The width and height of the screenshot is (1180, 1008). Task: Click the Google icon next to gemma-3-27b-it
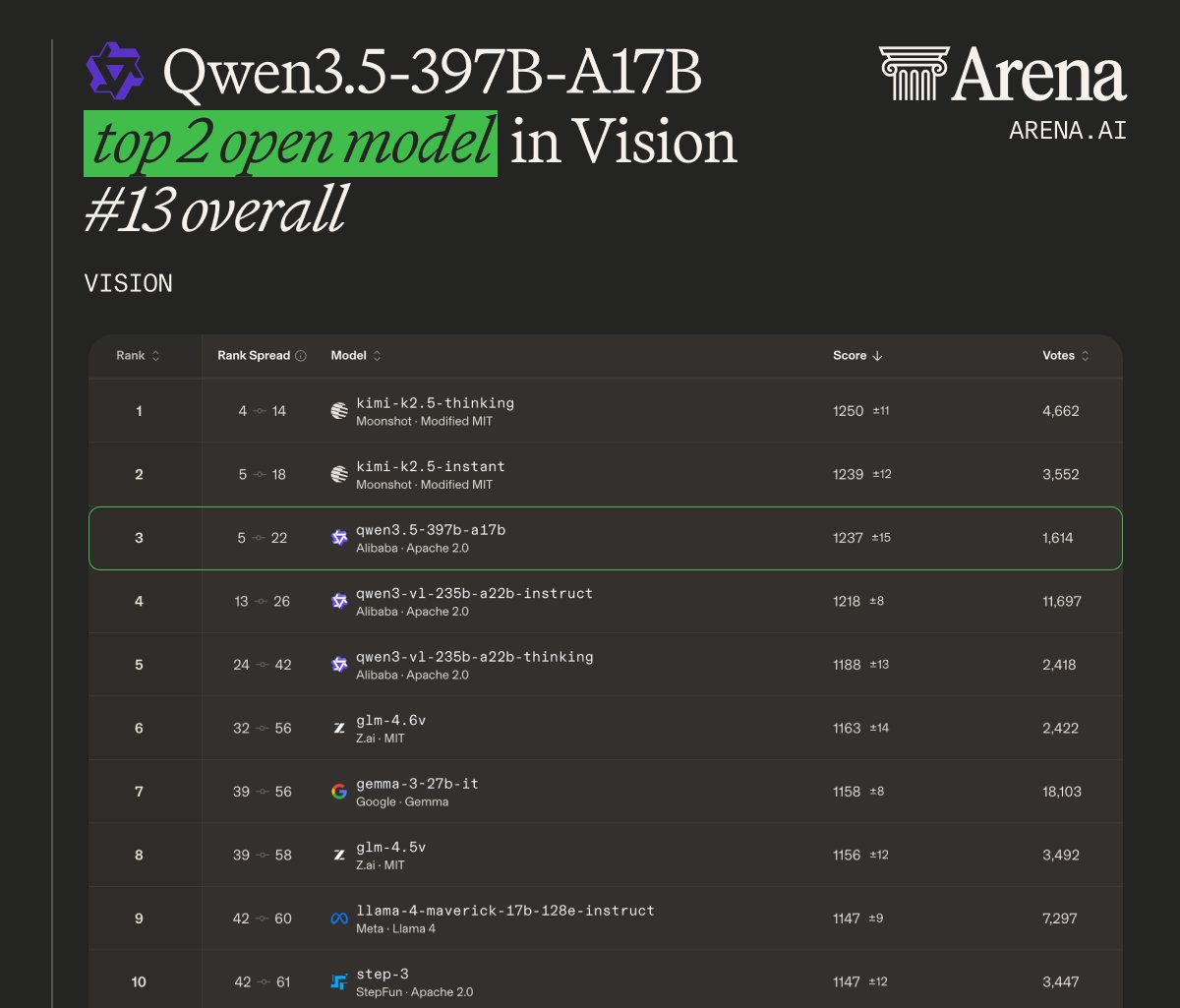click(x=338, y=791)
